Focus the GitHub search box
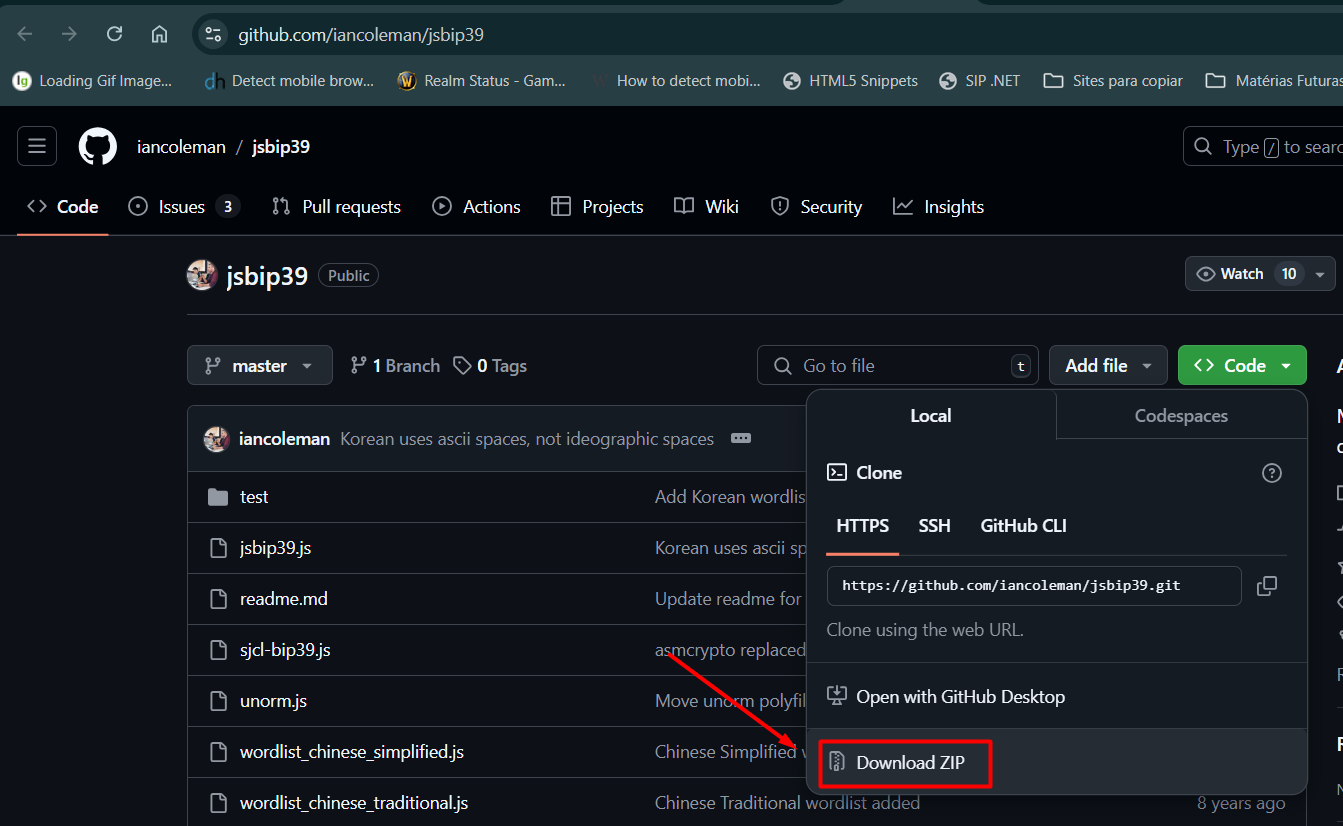 [1263, 147]
